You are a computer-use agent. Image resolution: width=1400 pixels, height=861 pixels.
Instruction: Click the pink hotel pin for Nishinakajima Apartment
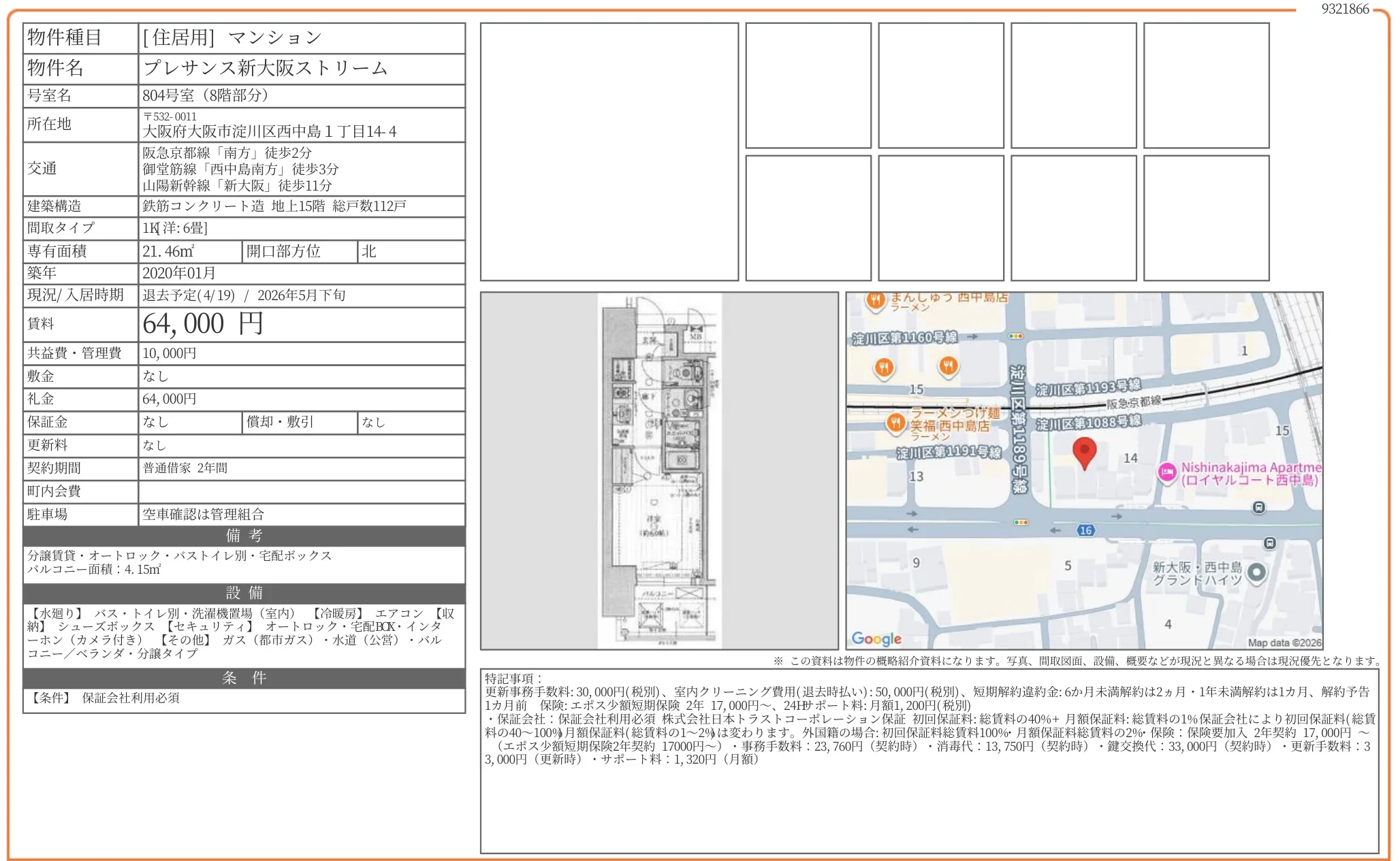[x=1167, y=472]
